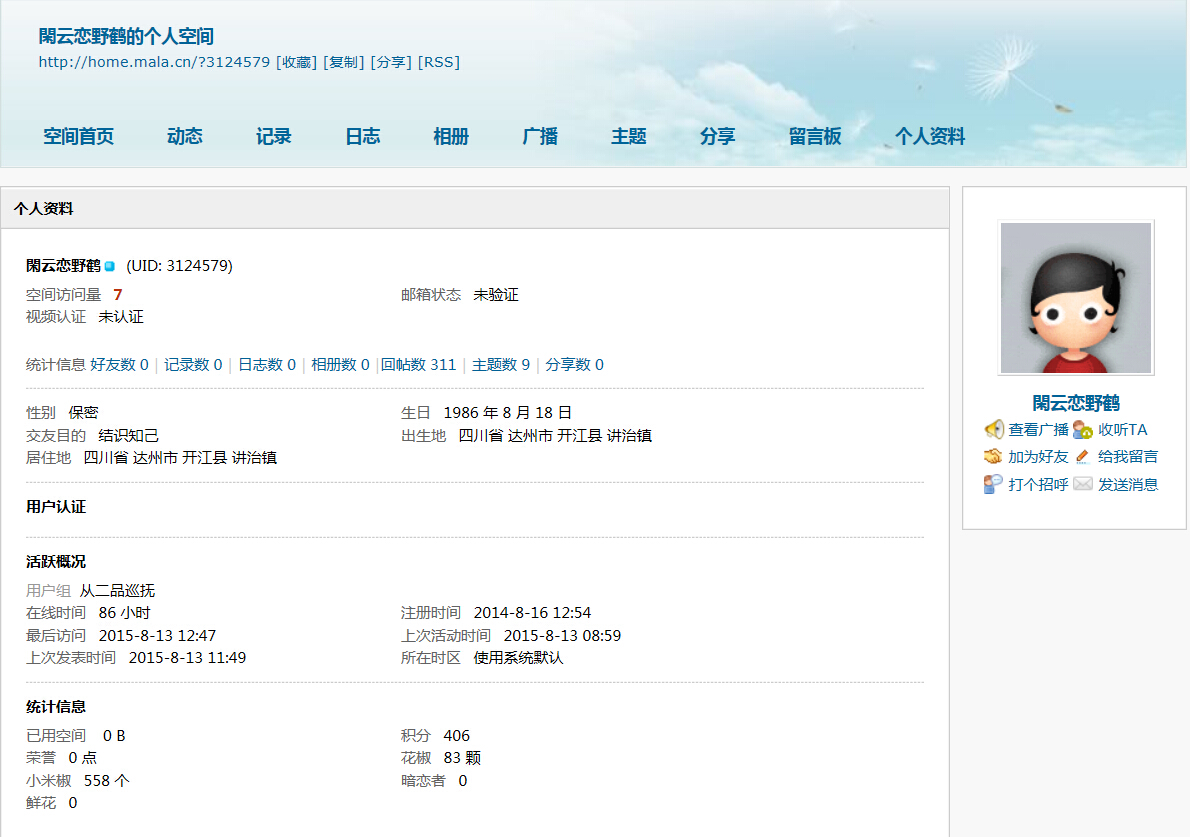Click the 打个招呼 greeting icon

coord(993,484)
